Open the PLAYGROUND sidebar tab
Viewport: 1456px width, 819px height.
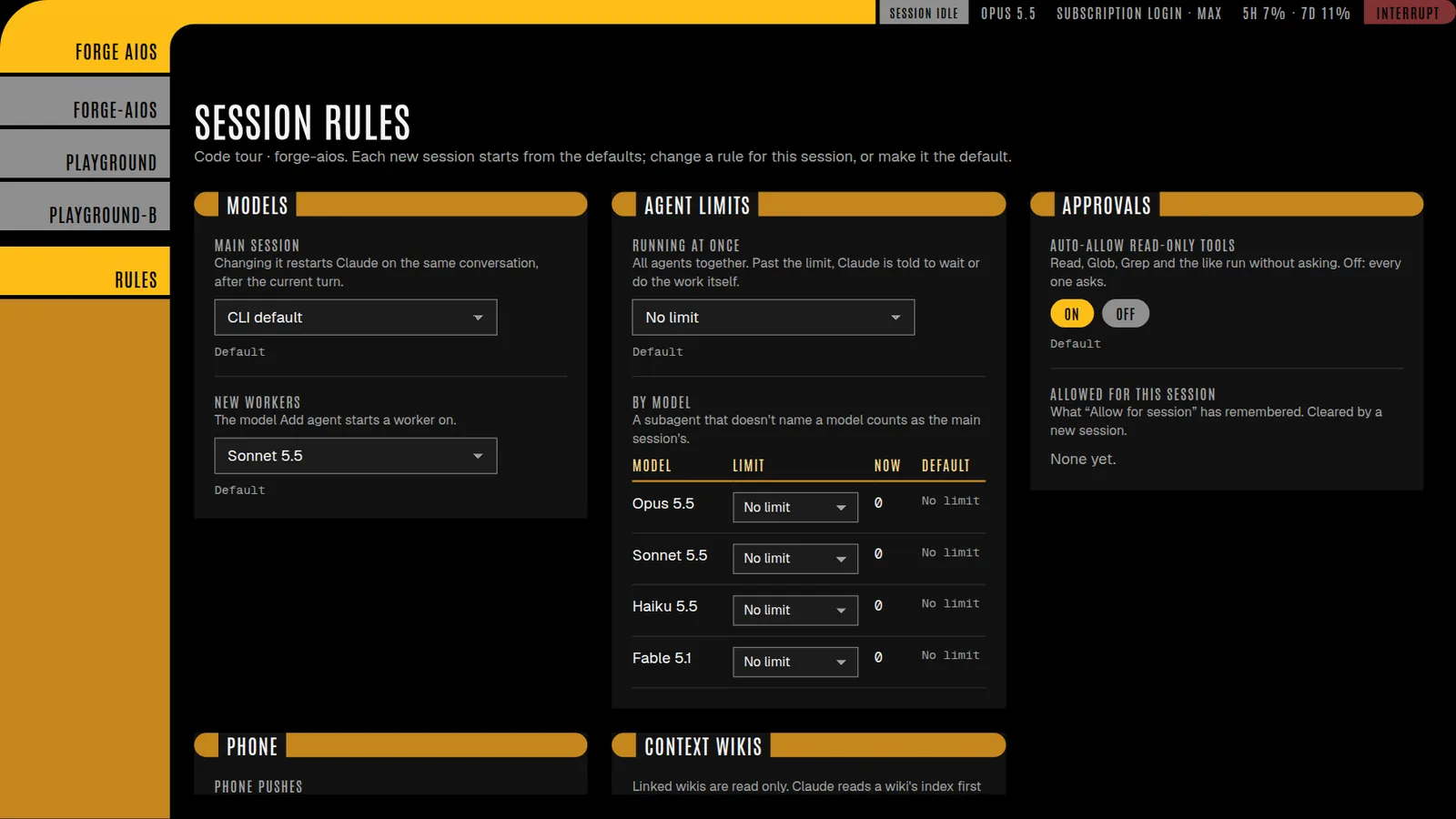tap(85, 154)
